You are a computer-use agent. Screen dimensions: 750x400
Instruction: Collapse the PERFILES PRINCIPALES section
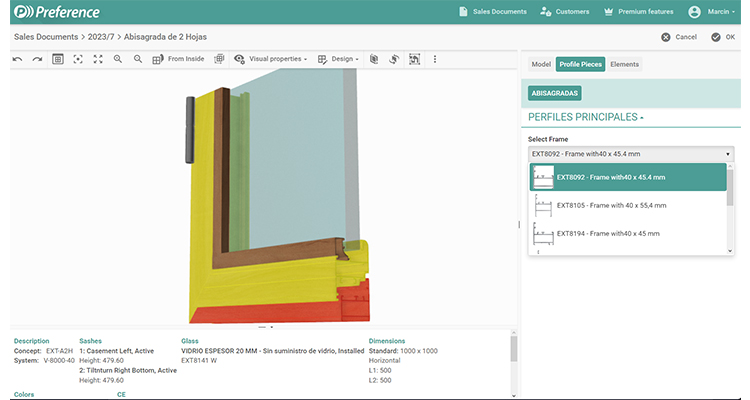pyautogui.click(x=585, y=117)
